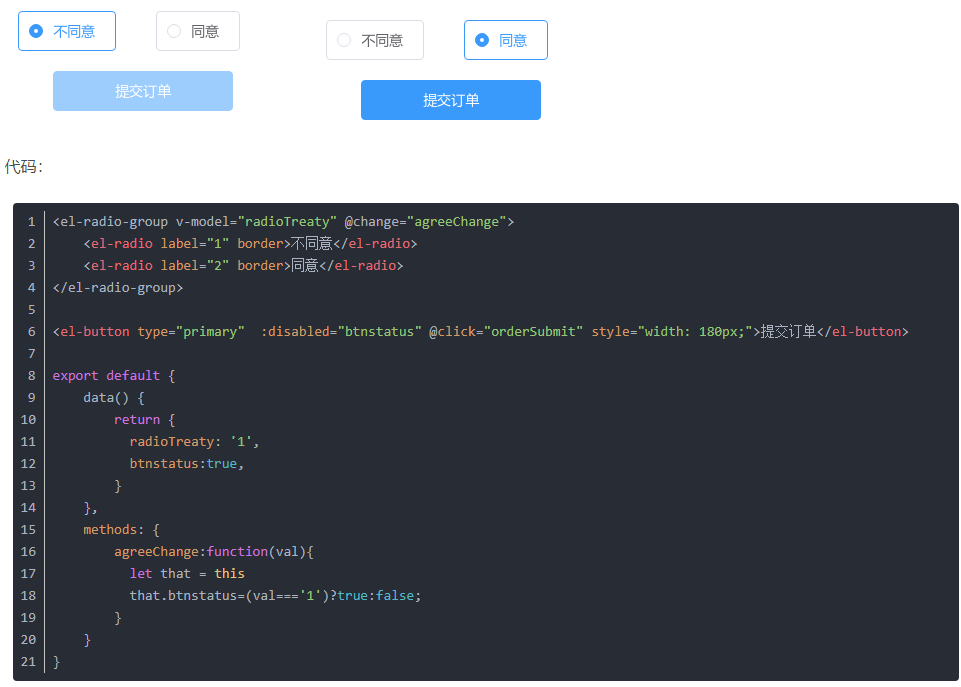This screenshot has width=961, height=687.
Task: Click code line 1 with el-radio-group v-model
Action: coord(283,222)
